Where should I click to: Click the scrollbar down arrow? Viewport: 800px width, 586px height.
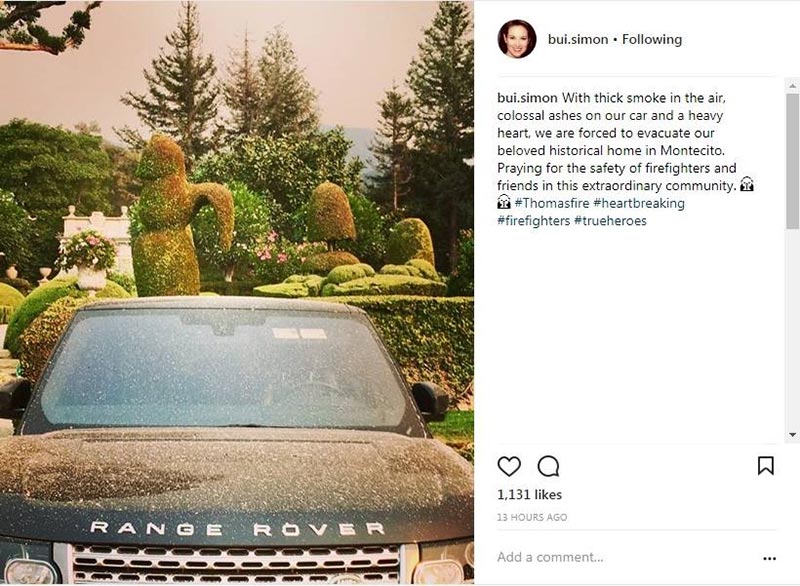(x=792, y=435)
